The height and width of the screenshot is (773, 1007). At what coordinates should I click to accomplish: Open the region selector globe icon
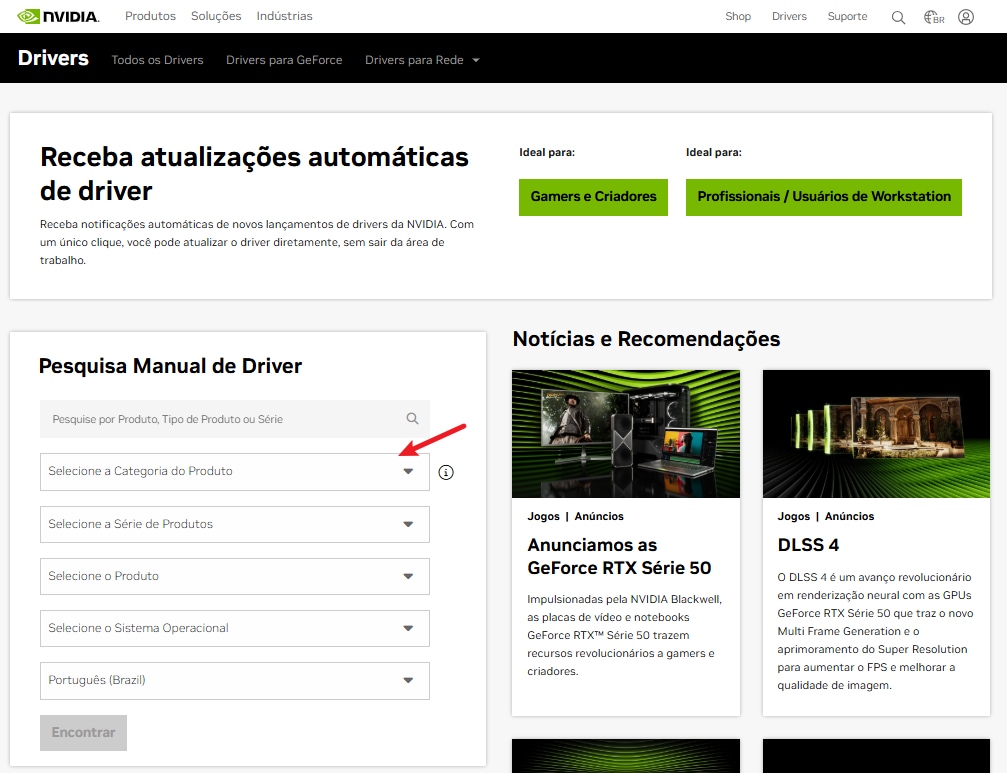pos(933,17)
